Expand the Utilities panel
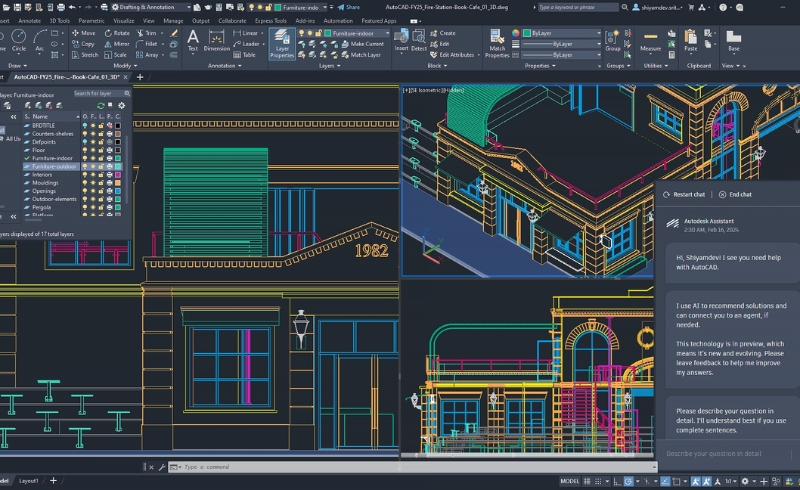 pos(656,66)
